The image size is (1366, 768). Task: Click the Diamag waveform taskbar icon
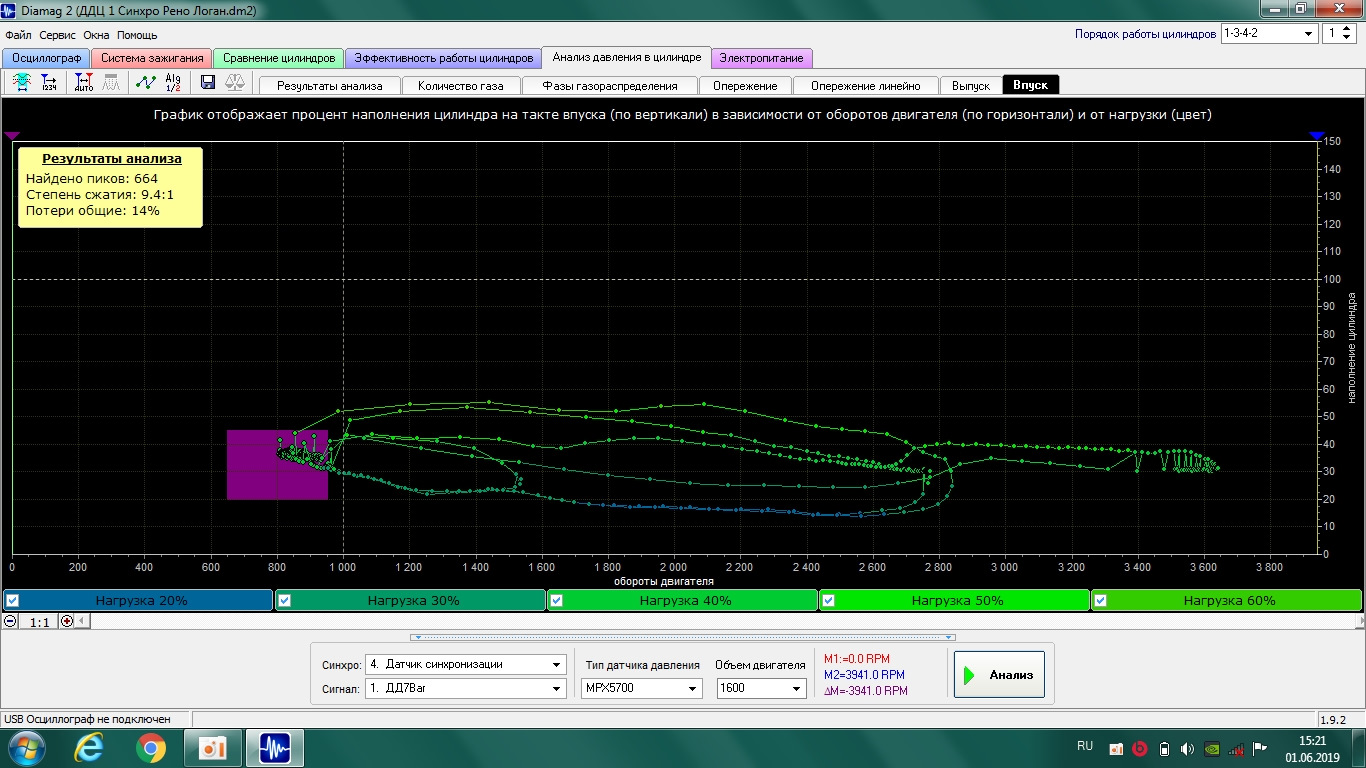[274, 747]
